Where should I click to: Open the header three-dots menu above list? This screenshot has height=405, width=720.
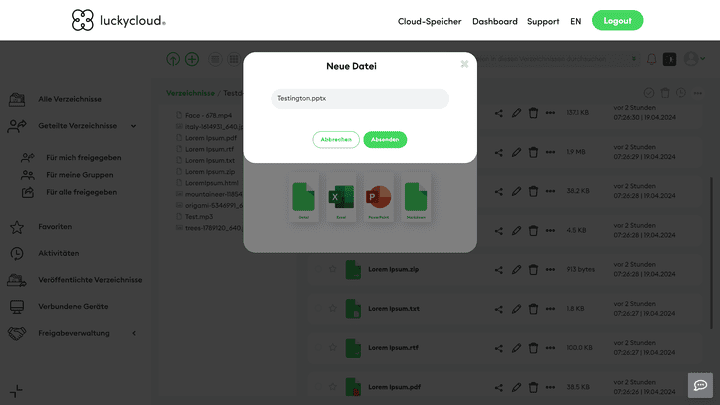698,93
